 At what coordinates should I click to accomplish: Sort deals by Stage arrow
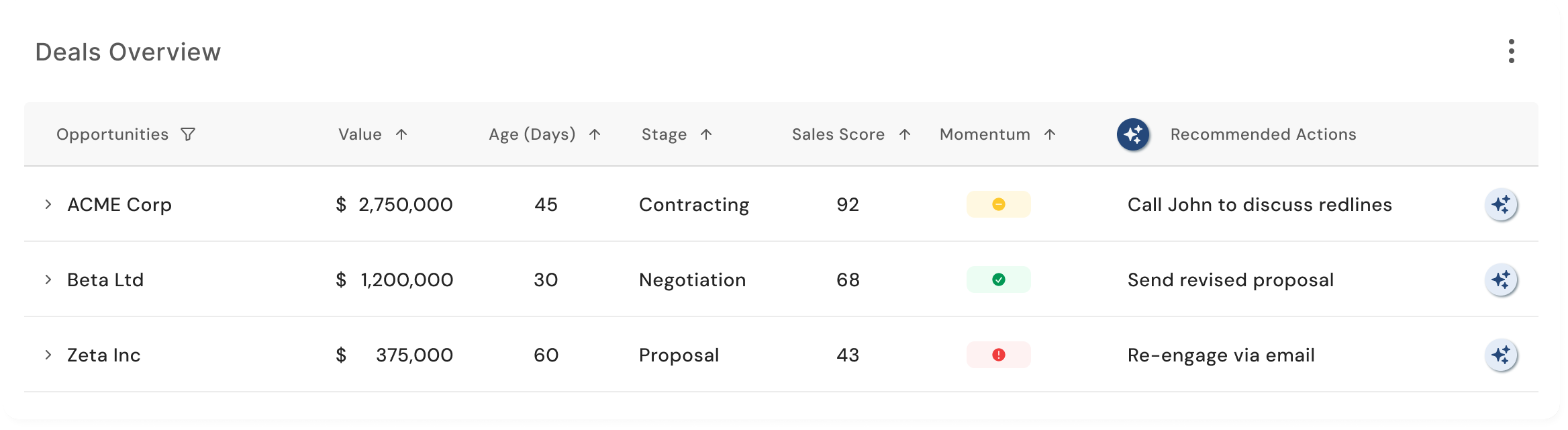click(706, 134)
